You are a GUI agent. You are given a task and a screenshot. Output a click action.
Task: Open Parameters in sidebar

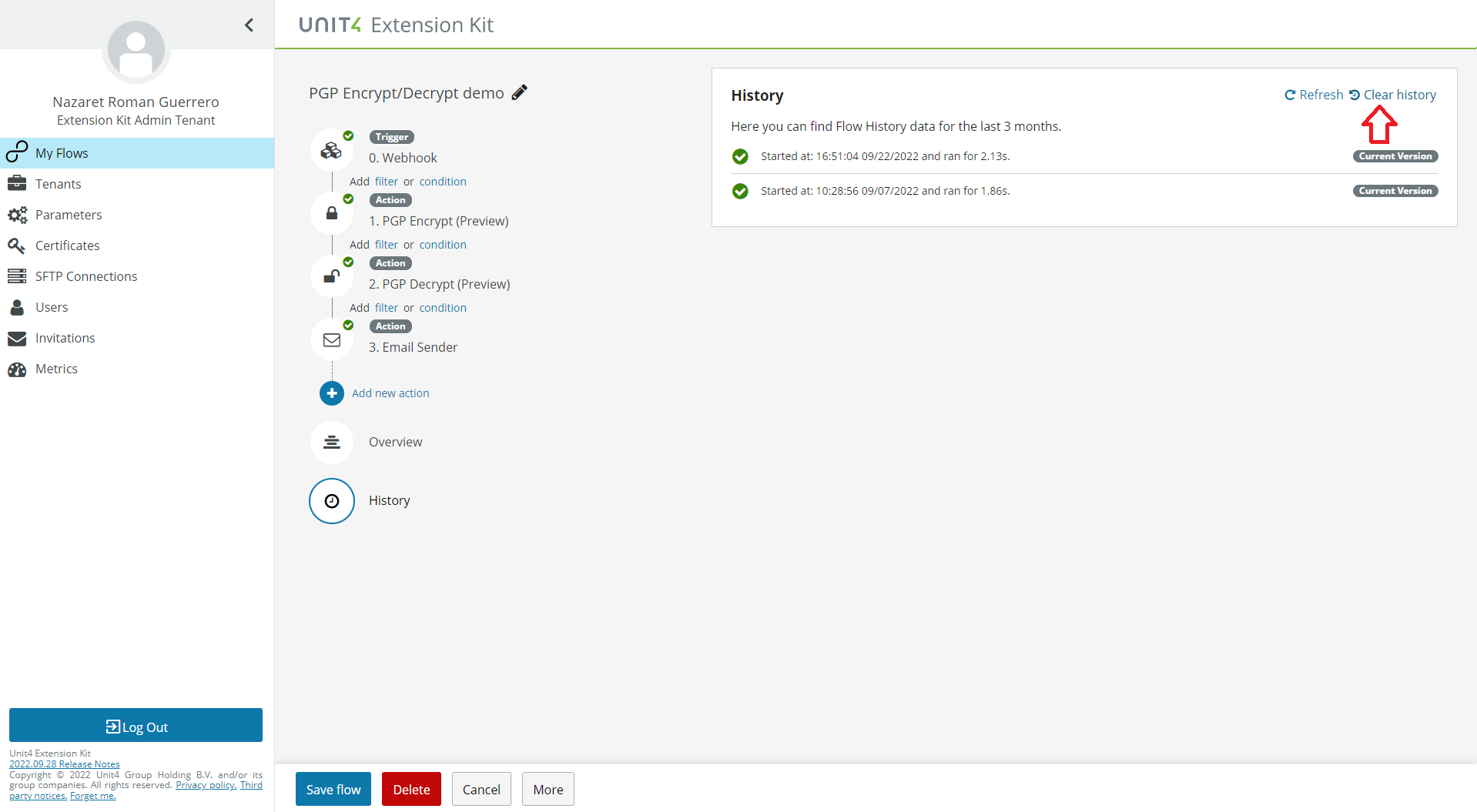click(x=137, y=215)
